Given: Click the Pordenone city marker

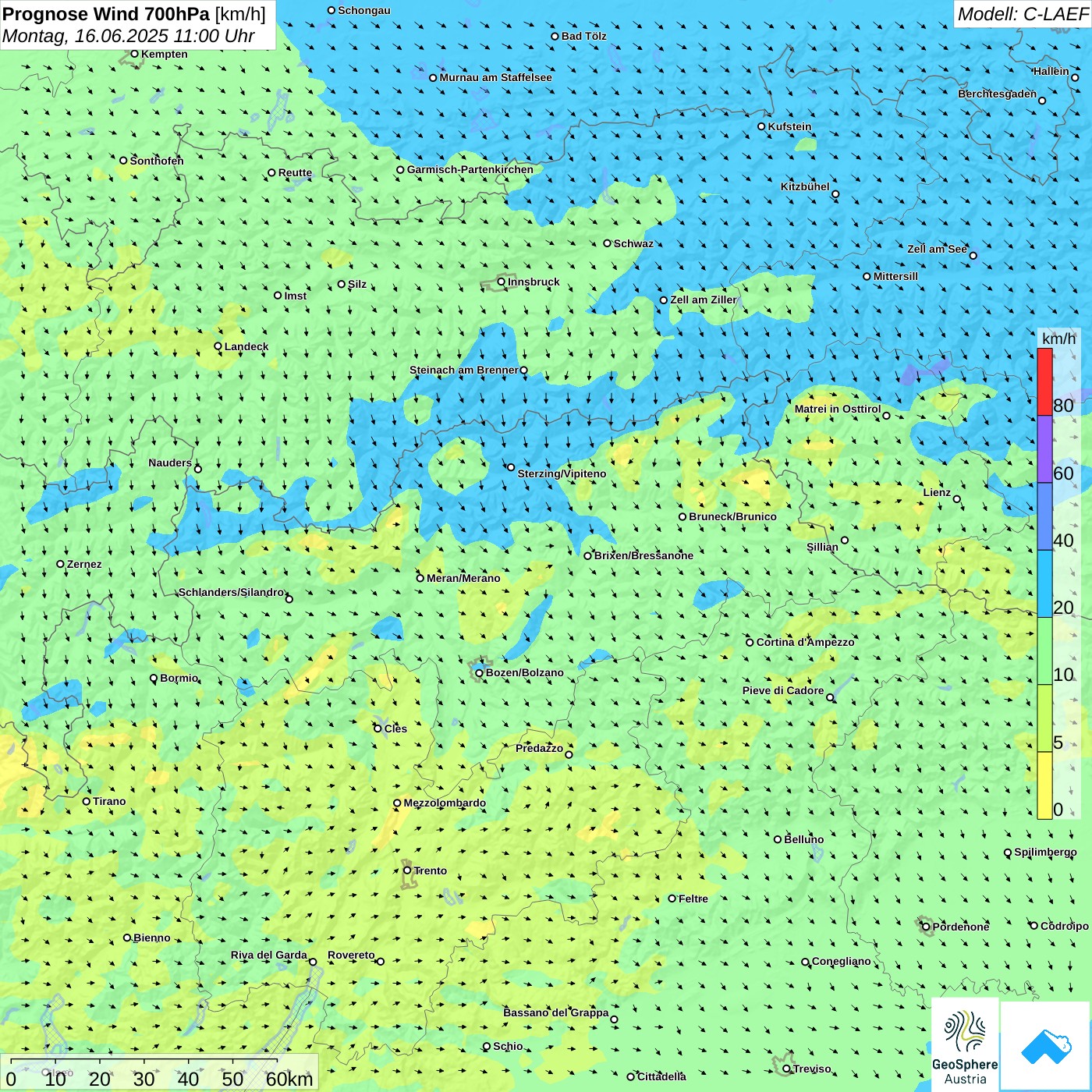Looking at the screenshot, I should pyautogui.click(x=926, y=927).
